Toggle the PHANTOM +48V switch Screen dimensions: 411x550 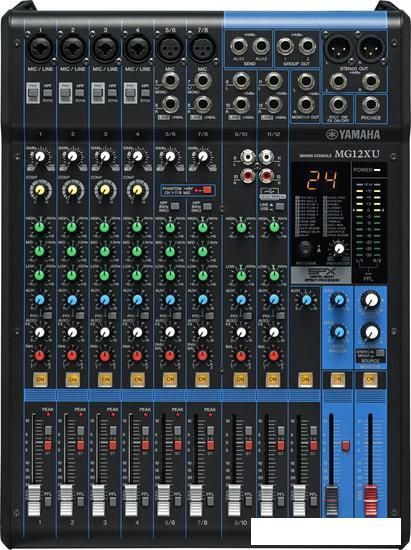pos(207,190)
